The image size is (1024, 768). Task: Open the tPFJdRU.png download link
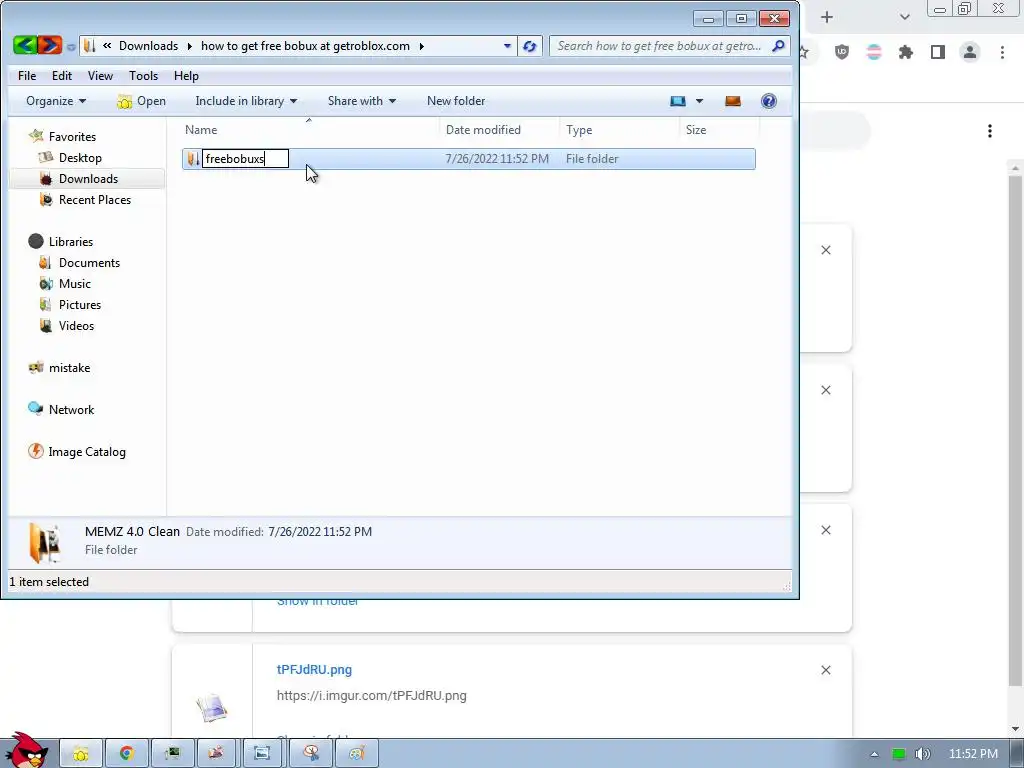pos(314,669)
